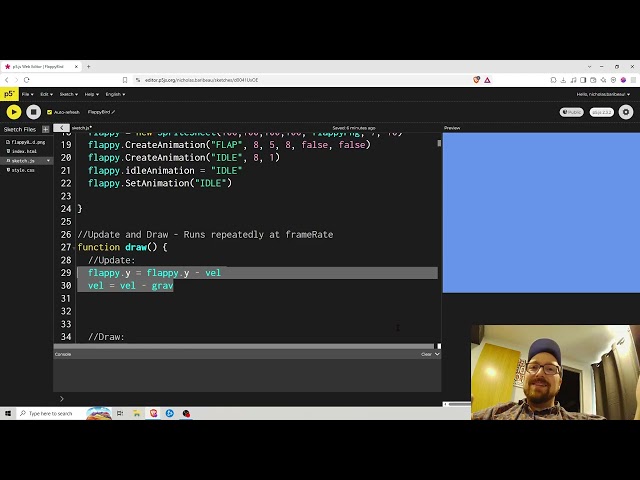Run the sketch with the yellow play button
640x480 pixels.
click(x=13, y=112)
